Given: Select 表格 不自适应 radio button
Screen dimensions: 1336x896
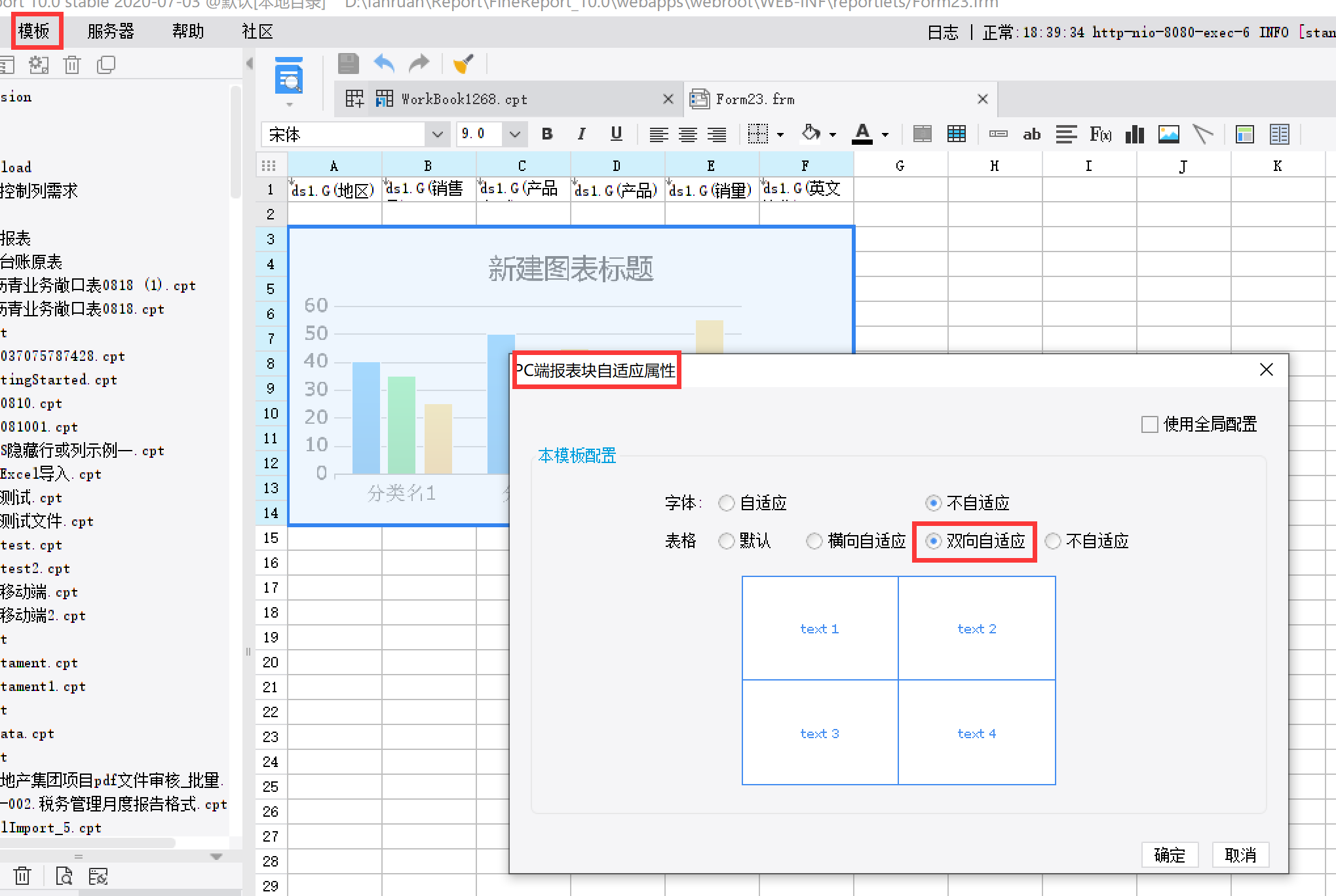Looking at the screenshot, I should 1053,541.
